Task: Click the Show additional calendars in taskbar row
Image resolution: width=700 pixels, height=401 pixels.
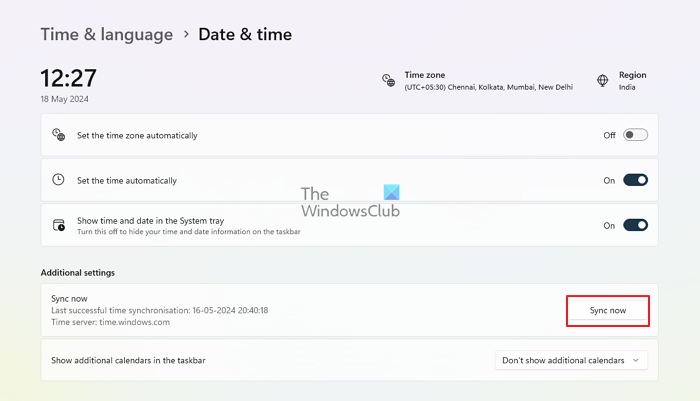Action: tap(135, 360)
